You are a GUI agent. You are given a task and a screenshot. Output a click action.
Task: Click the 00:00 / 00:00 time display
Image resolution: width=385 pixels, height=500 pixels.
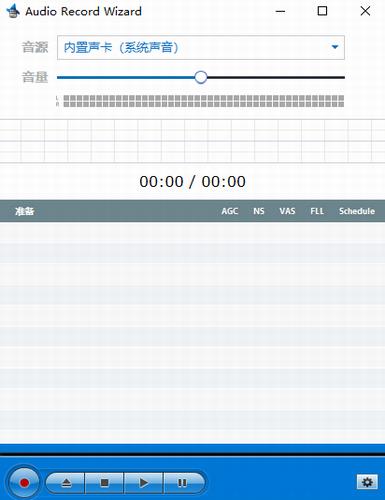click(x=193, y=182)
